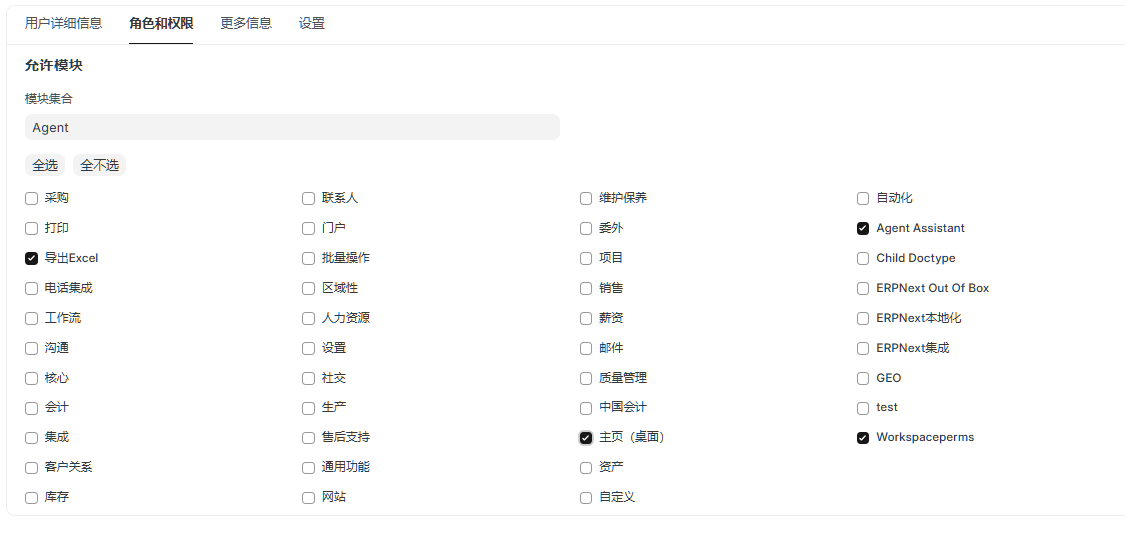
Task: Disable the 主页（桌面）checkbox
Action: click(586, 438)
